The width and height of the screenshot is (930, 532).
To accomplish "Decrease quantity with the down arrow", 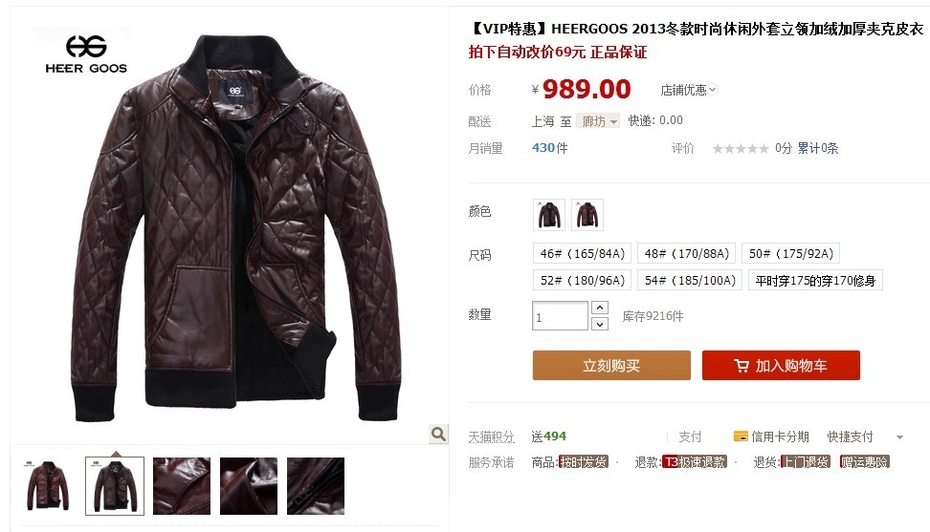I will tap(600, 324).
